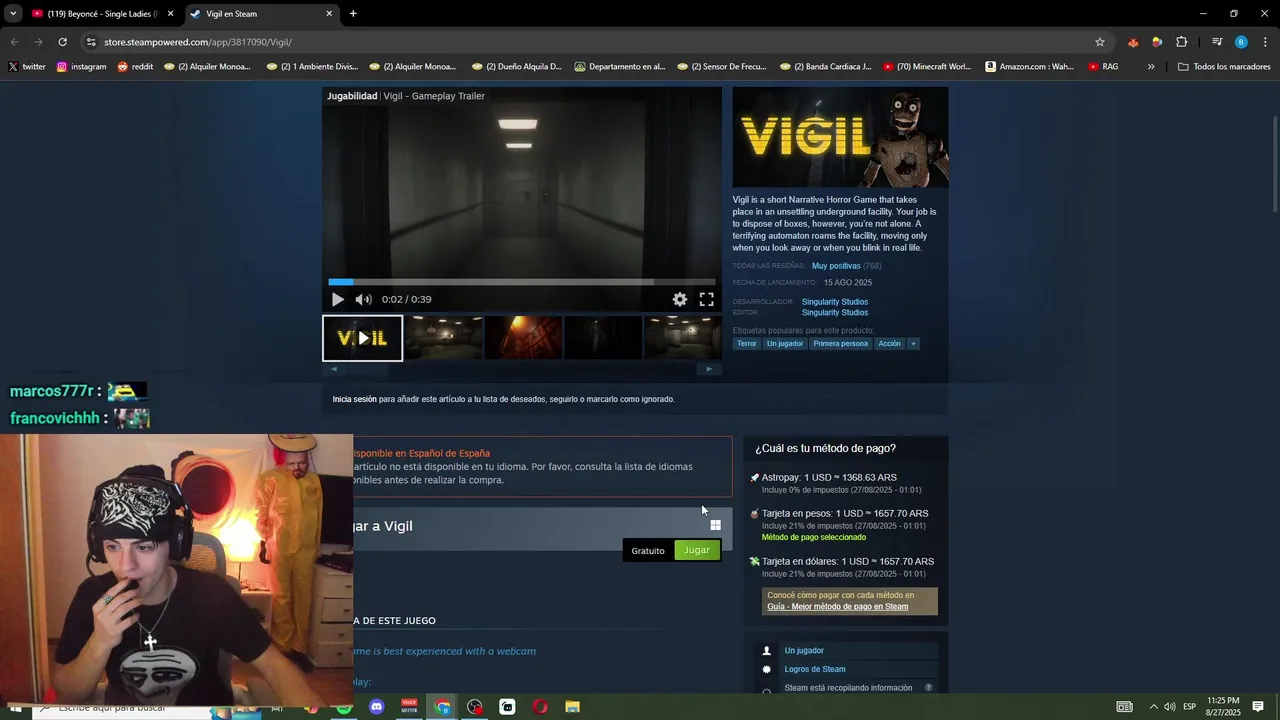Select the second screenshot thumbnail
Screen dimensions: 1280x720
[443, 338]
